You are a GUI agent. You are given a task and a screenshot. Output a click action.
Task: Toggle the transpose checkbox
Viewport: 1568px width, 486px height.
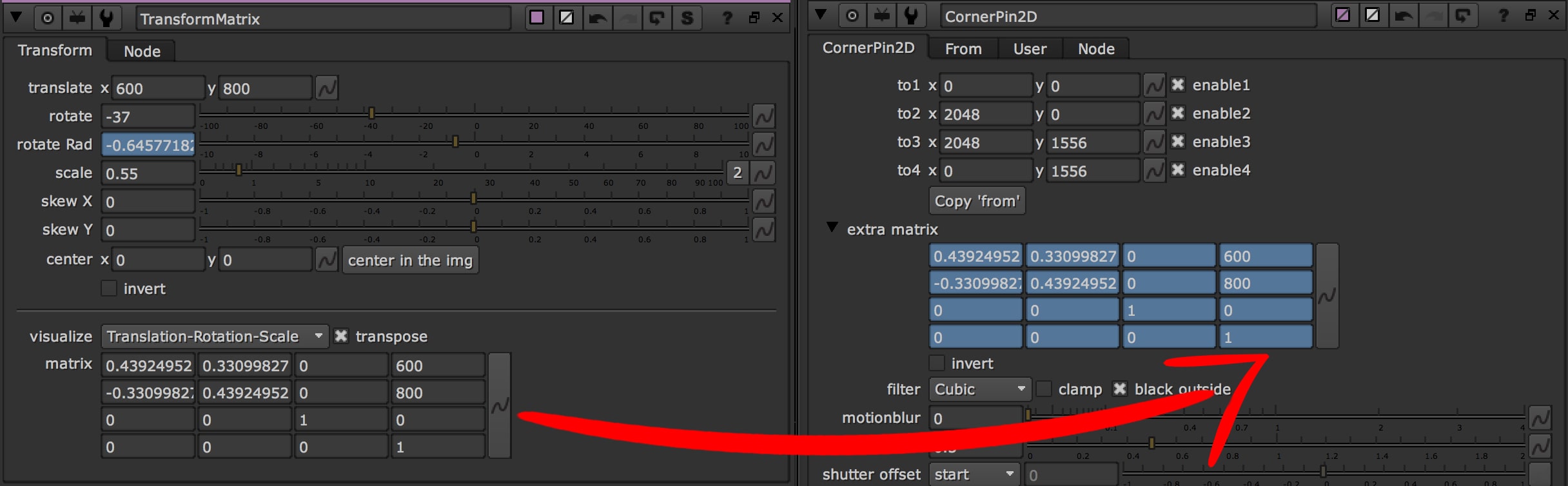coord(341,336)
